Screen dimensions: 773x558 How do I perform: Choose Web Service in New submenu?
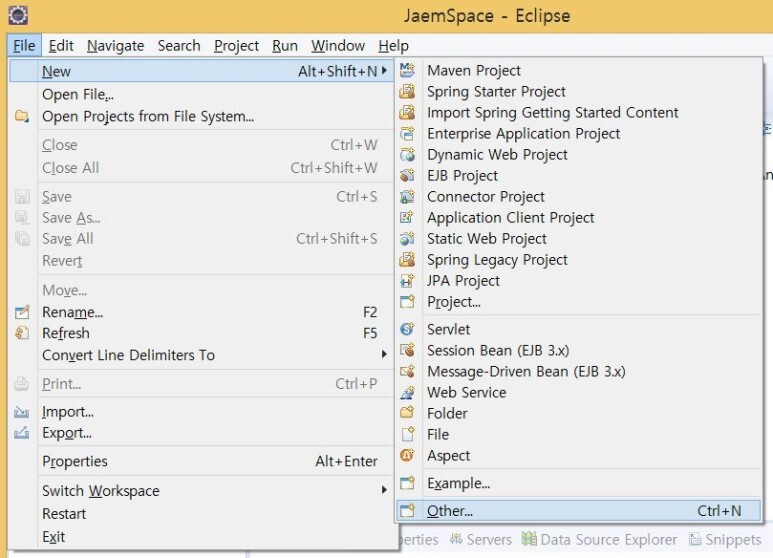(x=579, y=392)
